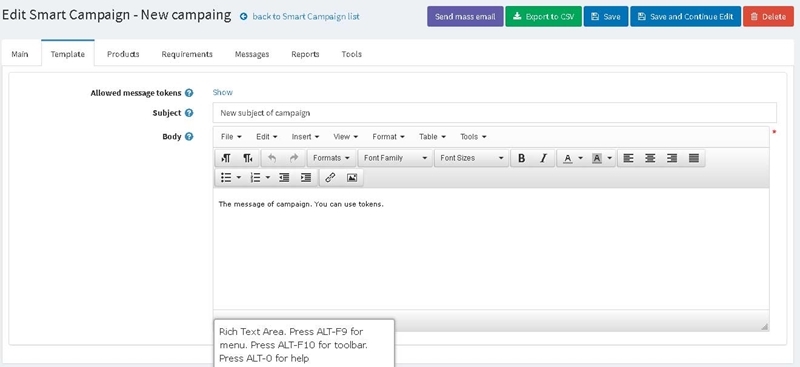This screenshot has width=800, height=367.
Task: Toggle italic formatting
Action: click(543, 158)
